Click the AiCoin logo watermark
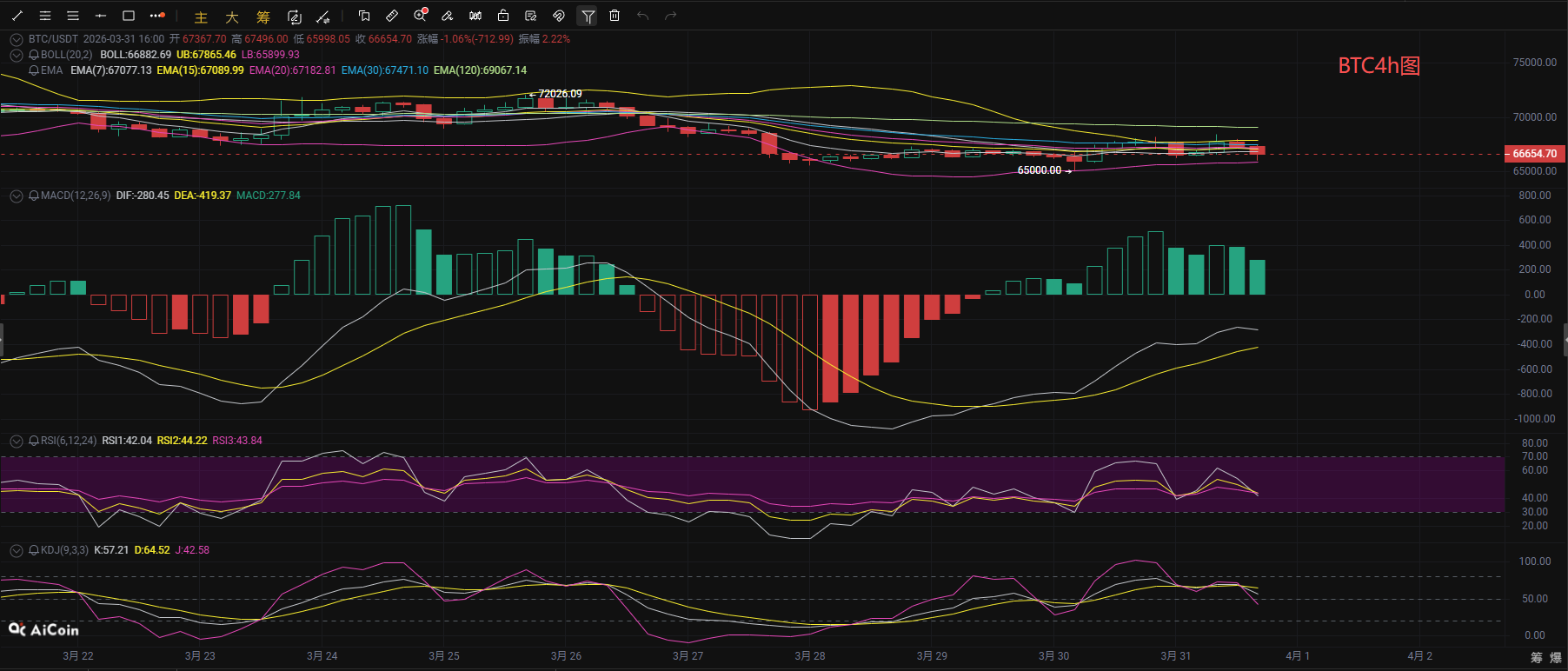 click(x=43, y=629)
